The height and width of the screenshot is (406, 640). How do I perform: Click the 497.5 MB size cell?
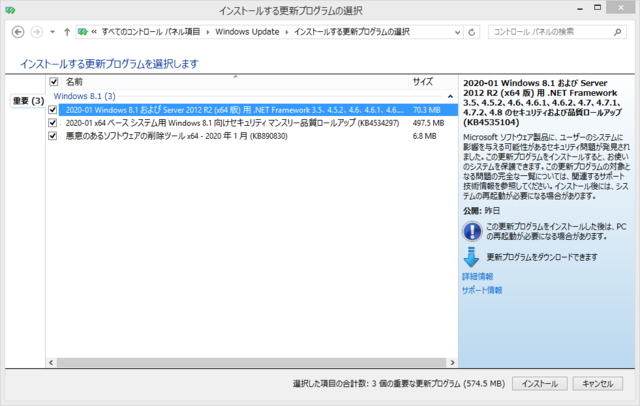428,123
